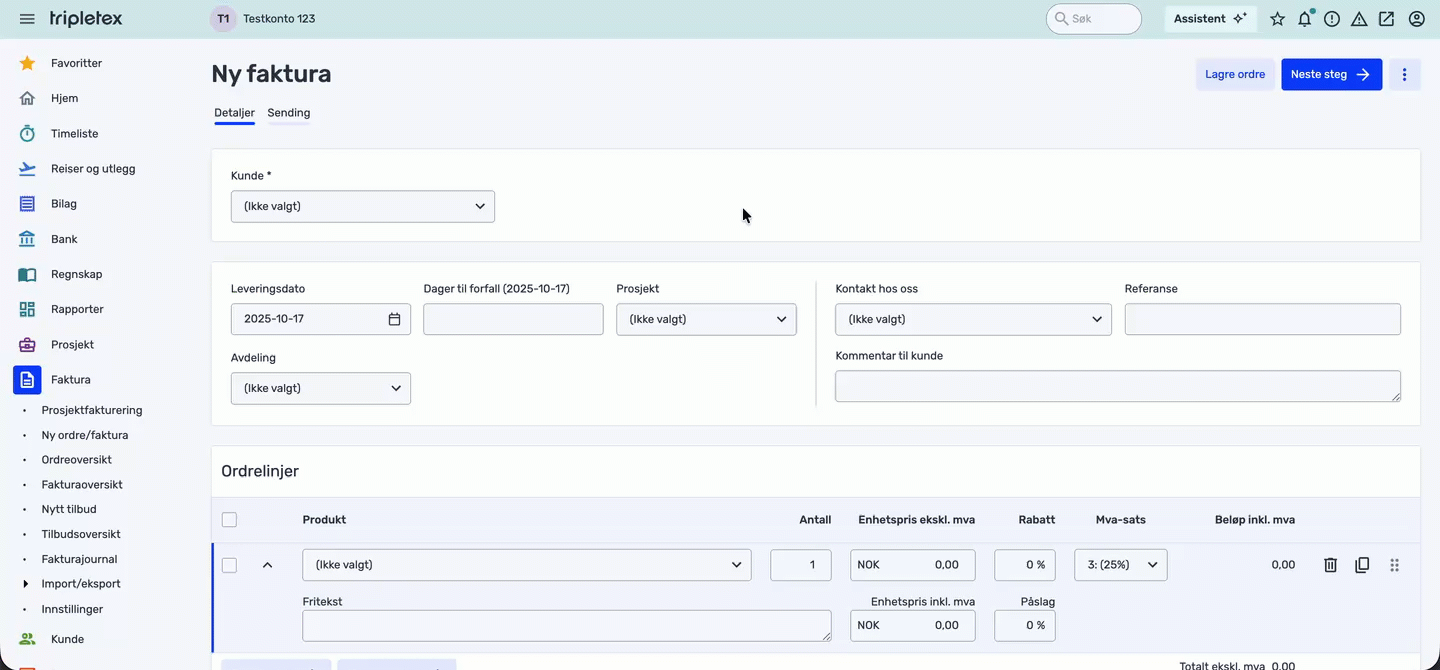Screen dimensions: 1440x670
Task: Open Fakturaoversikt in the sidebar
Action: 82,485
